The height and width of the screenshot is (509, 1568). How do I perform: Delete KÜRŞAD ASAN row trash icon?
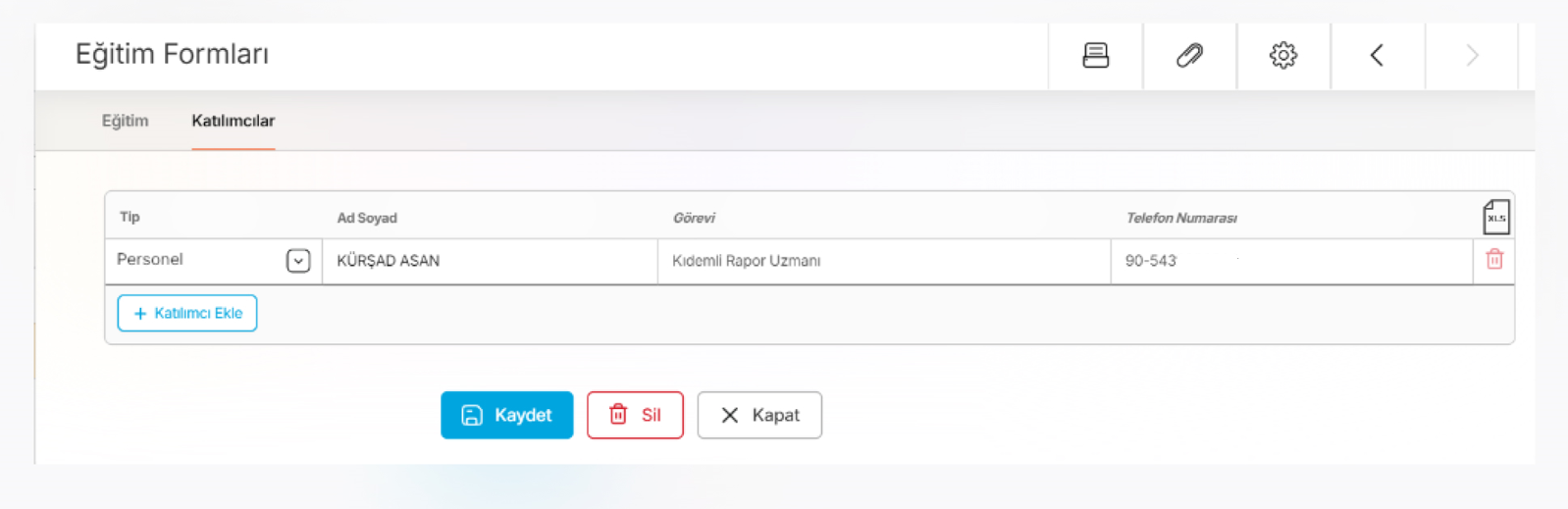[1494, 260]
